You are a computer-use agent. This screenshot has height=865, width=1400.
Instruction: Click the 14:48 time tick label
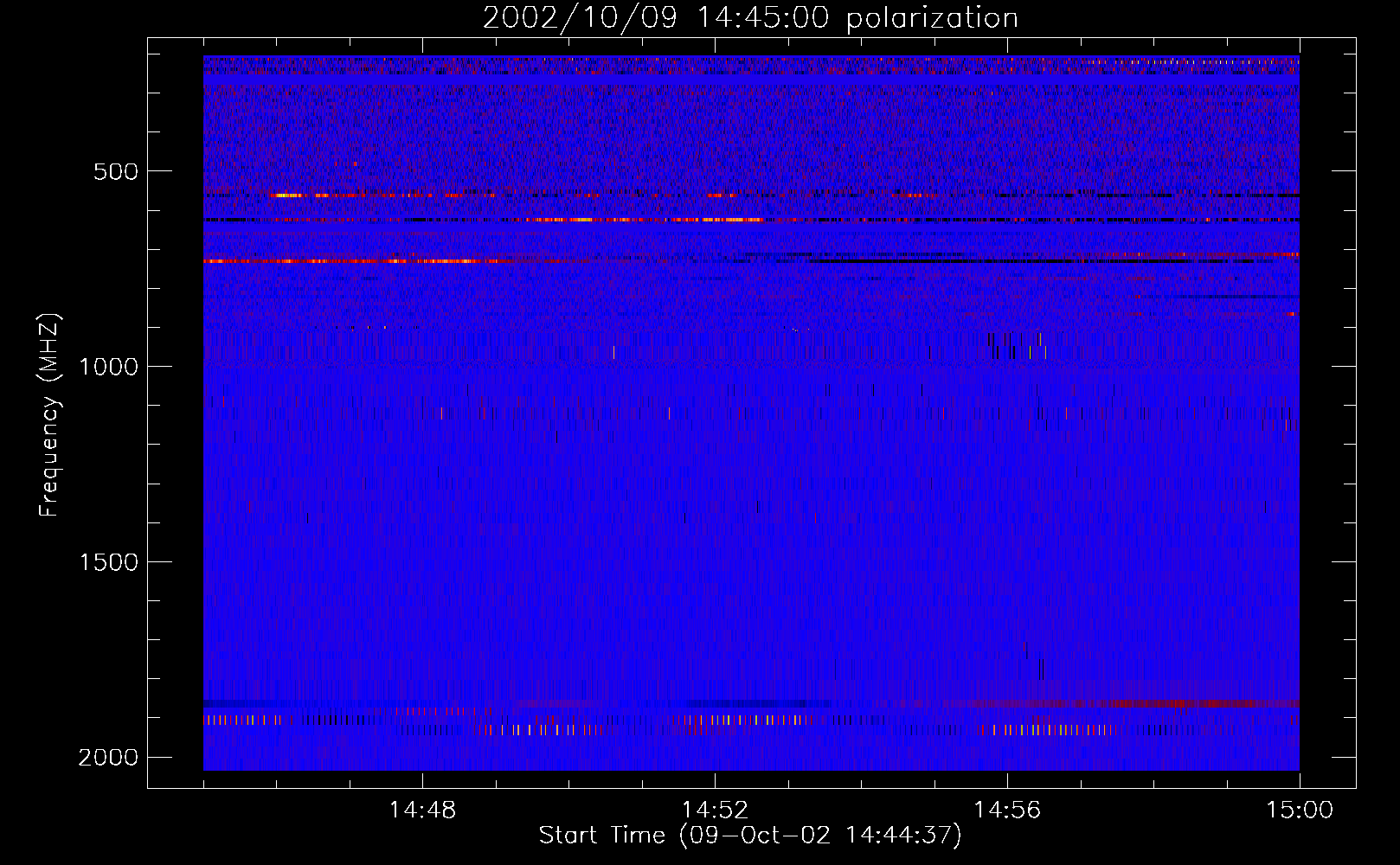[422, 811]
